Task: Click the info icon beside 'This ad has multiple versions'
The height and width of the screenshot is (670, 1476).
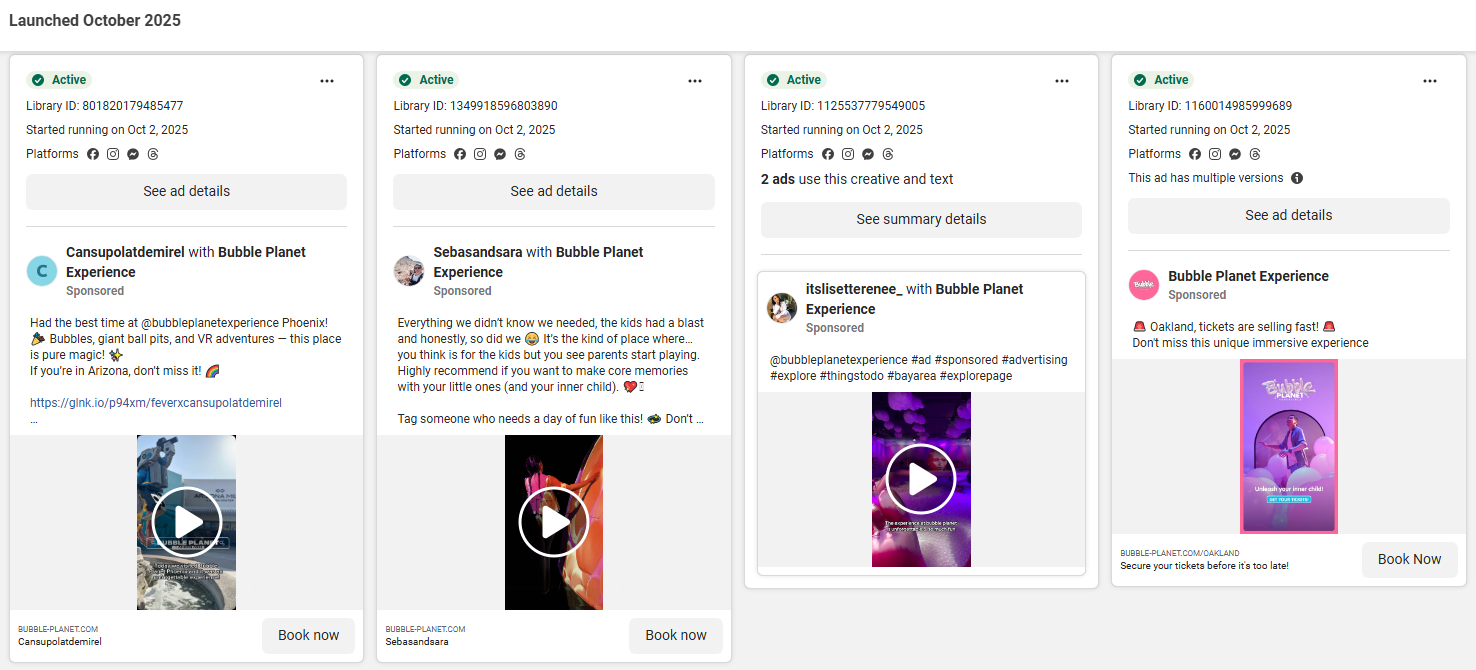Action: point(1297,178)
